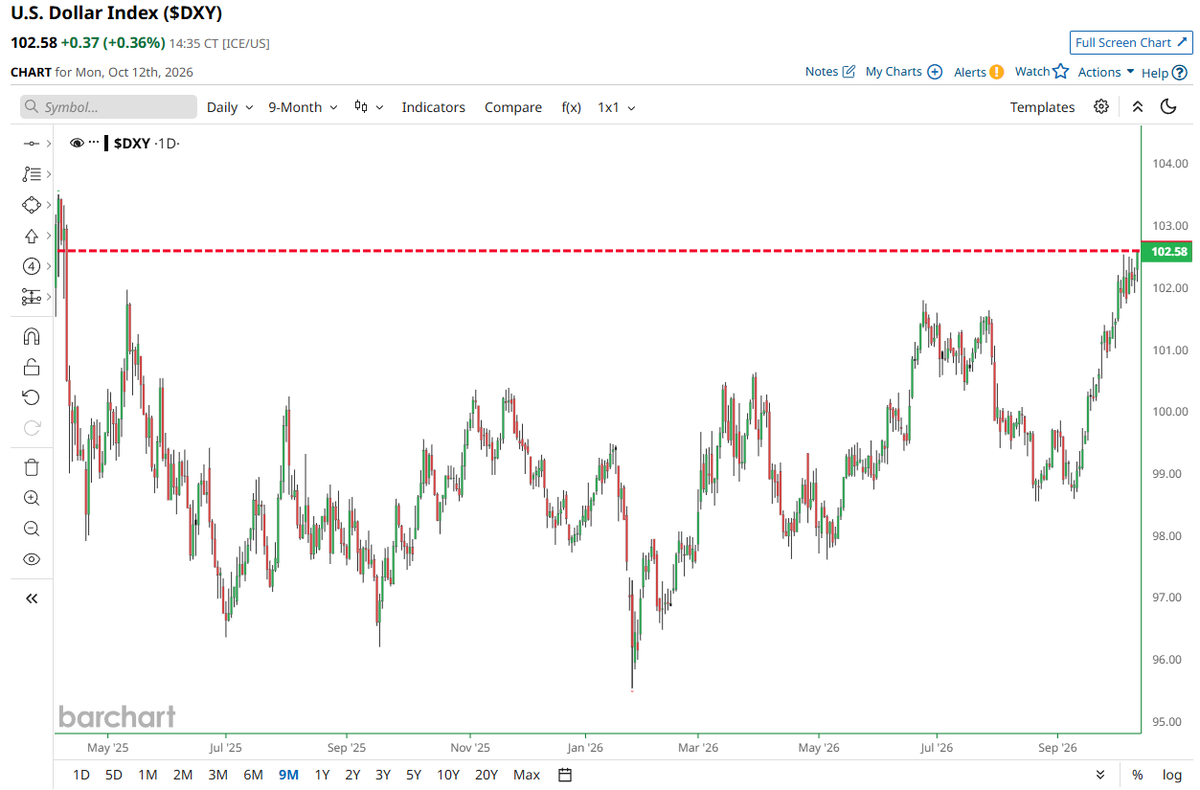Viewport: 1200px width, 790px height.
Task: Open more options dots beside $DXY
Action: [x=94, y=143]
